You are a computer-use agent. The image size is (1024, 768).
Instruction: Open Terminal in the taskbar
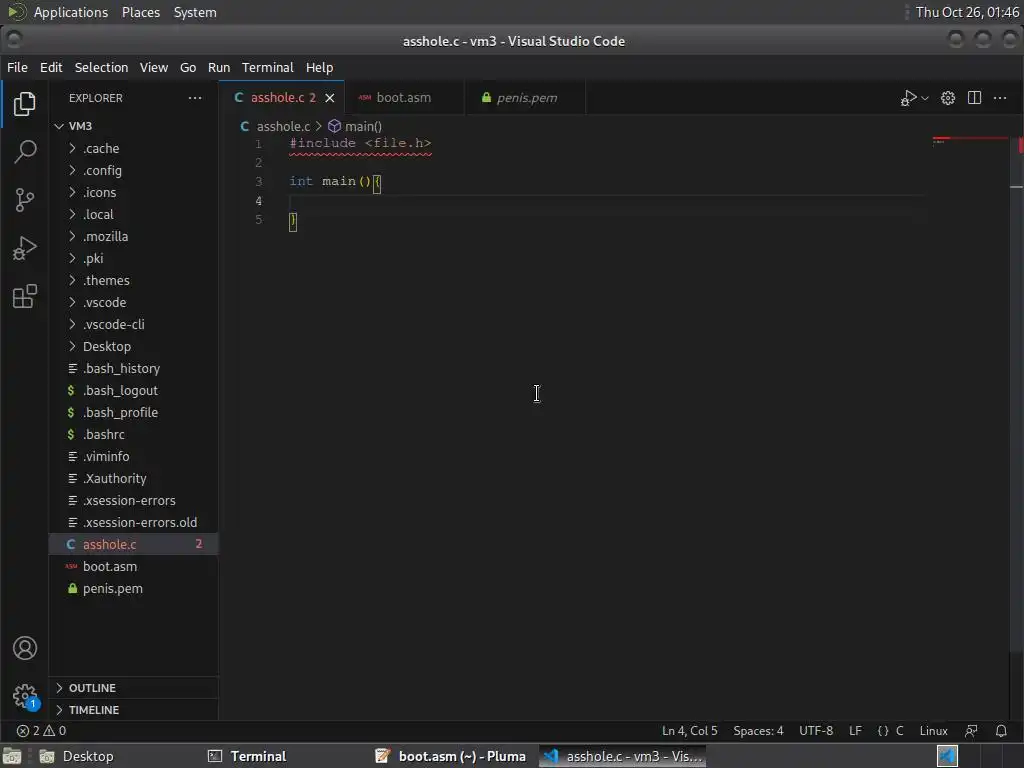click(x=248, y=756)
